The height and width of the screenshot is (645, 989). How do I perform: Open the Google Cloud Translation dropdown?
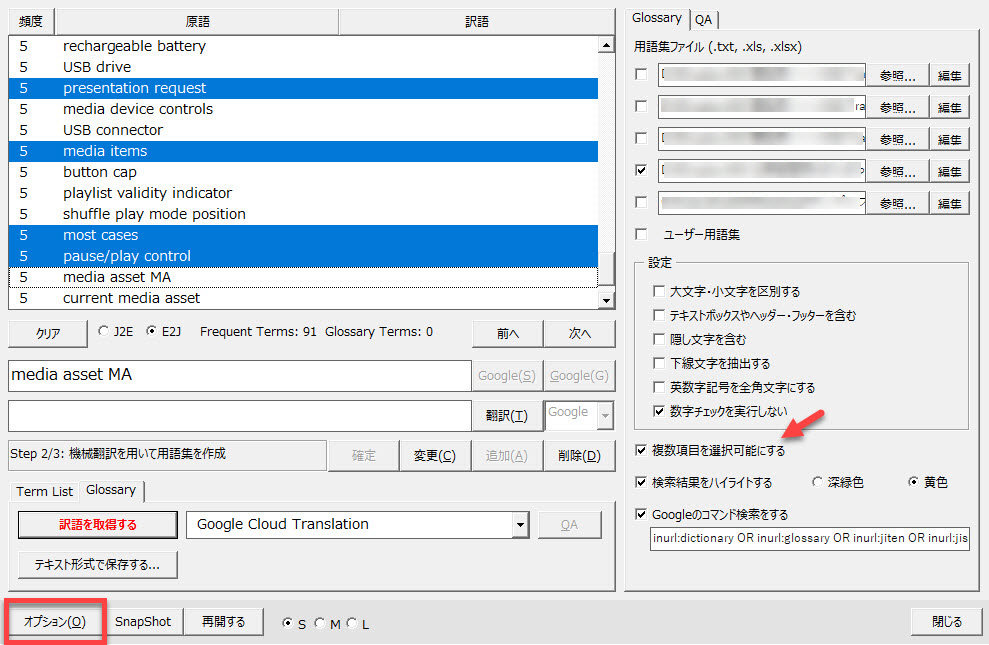(519, 525)
